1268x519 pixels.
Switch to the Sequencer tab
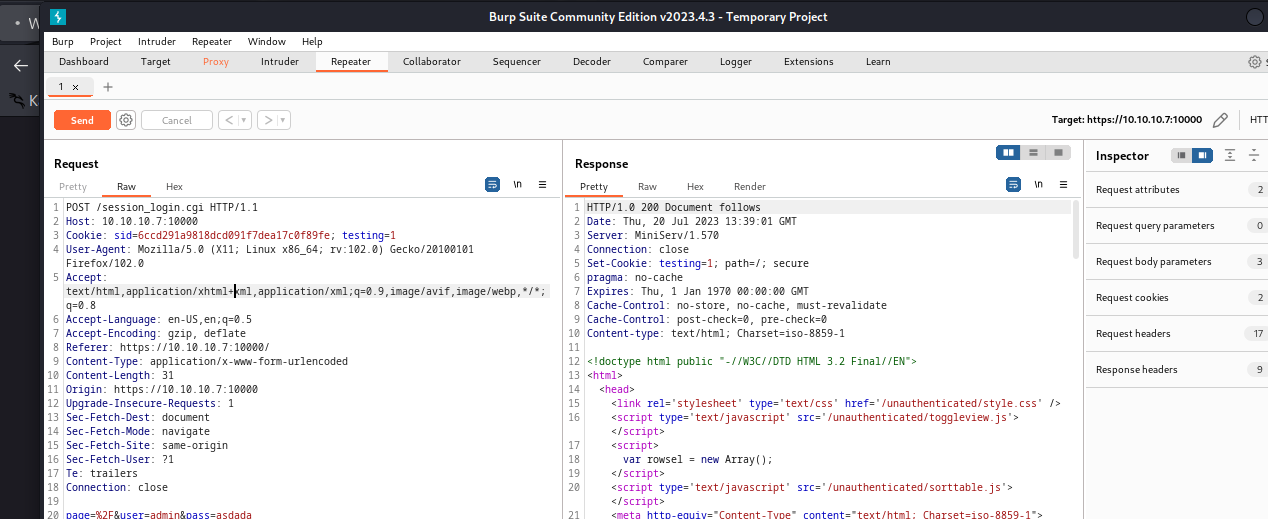coord(517,62)
